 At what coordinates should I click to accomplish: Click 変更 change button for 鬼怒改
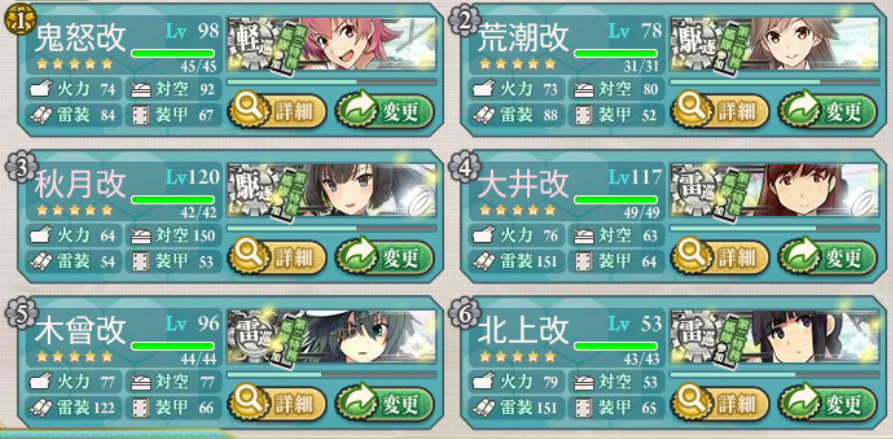click(384, 110)
